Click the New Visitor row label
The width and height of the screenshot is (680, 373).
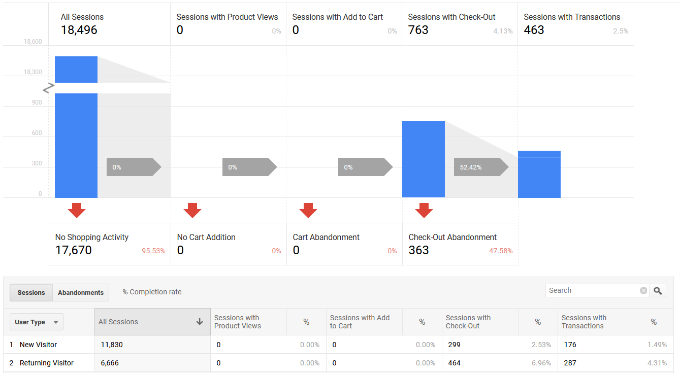point(38,345)
